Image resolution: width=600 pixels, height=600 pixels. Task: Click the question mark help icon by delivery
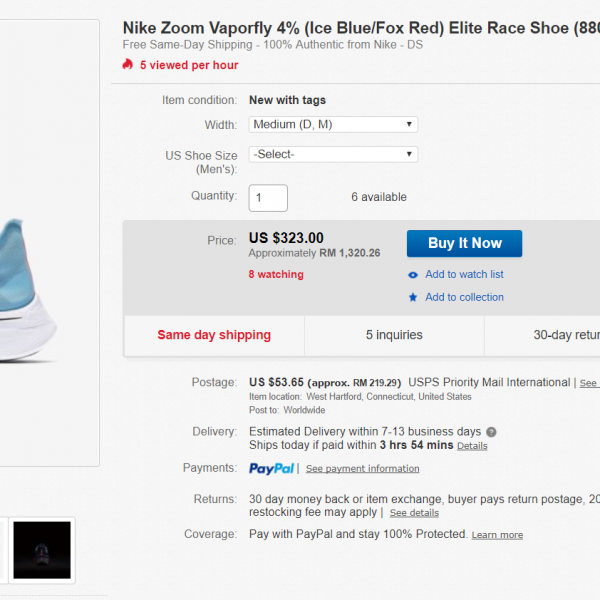[x=491, y=432]
